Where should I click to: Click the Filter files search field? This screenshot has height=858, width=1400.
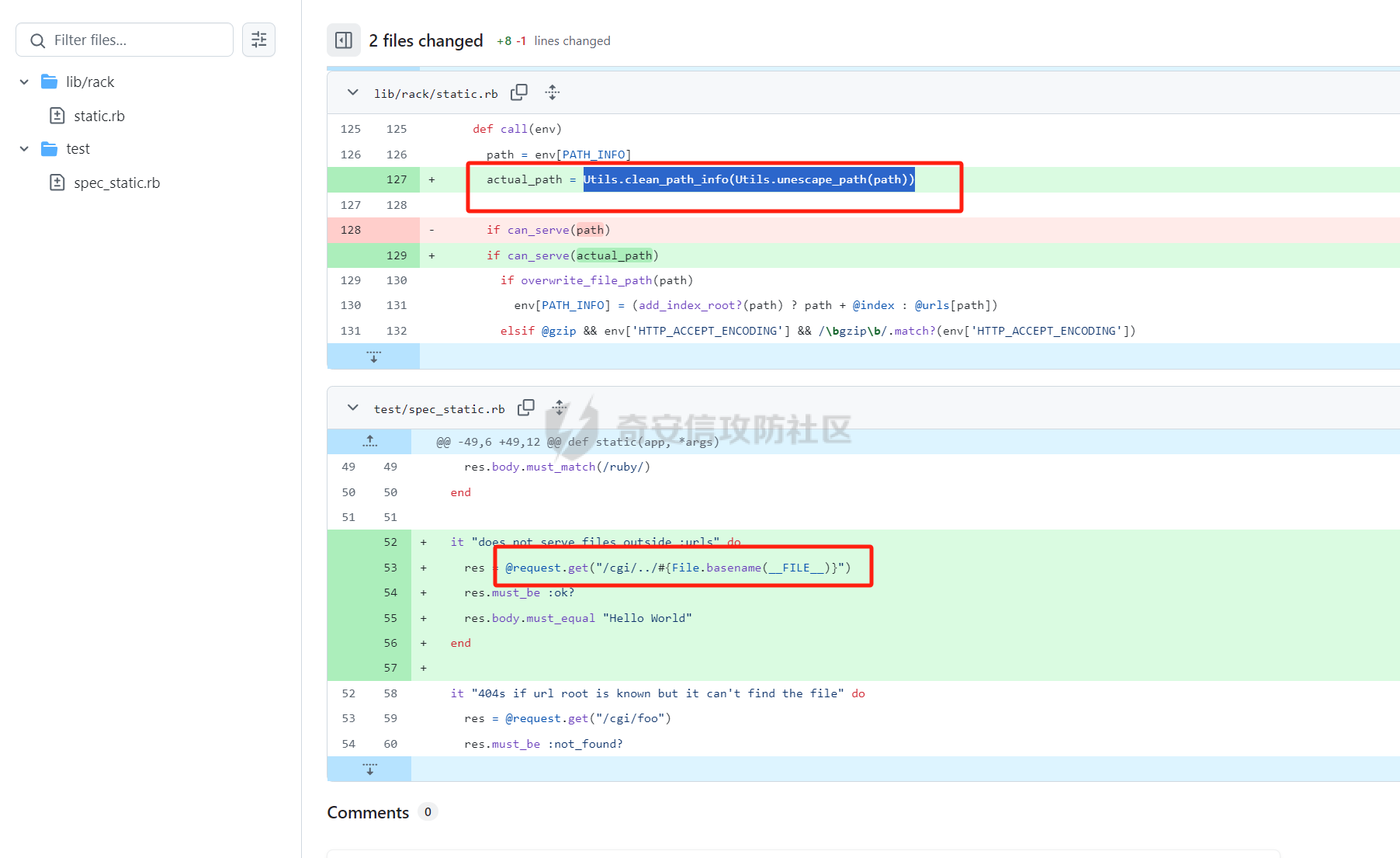point(136,40)
